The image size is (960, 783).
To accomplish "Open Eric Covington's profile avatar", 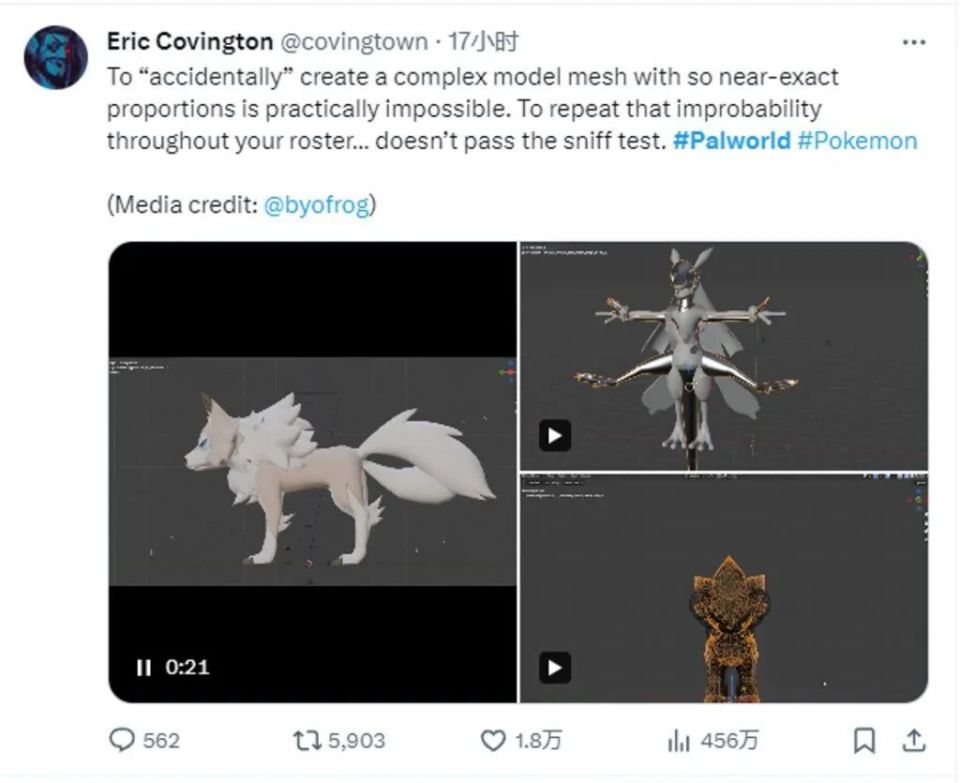I will (55, 57).
